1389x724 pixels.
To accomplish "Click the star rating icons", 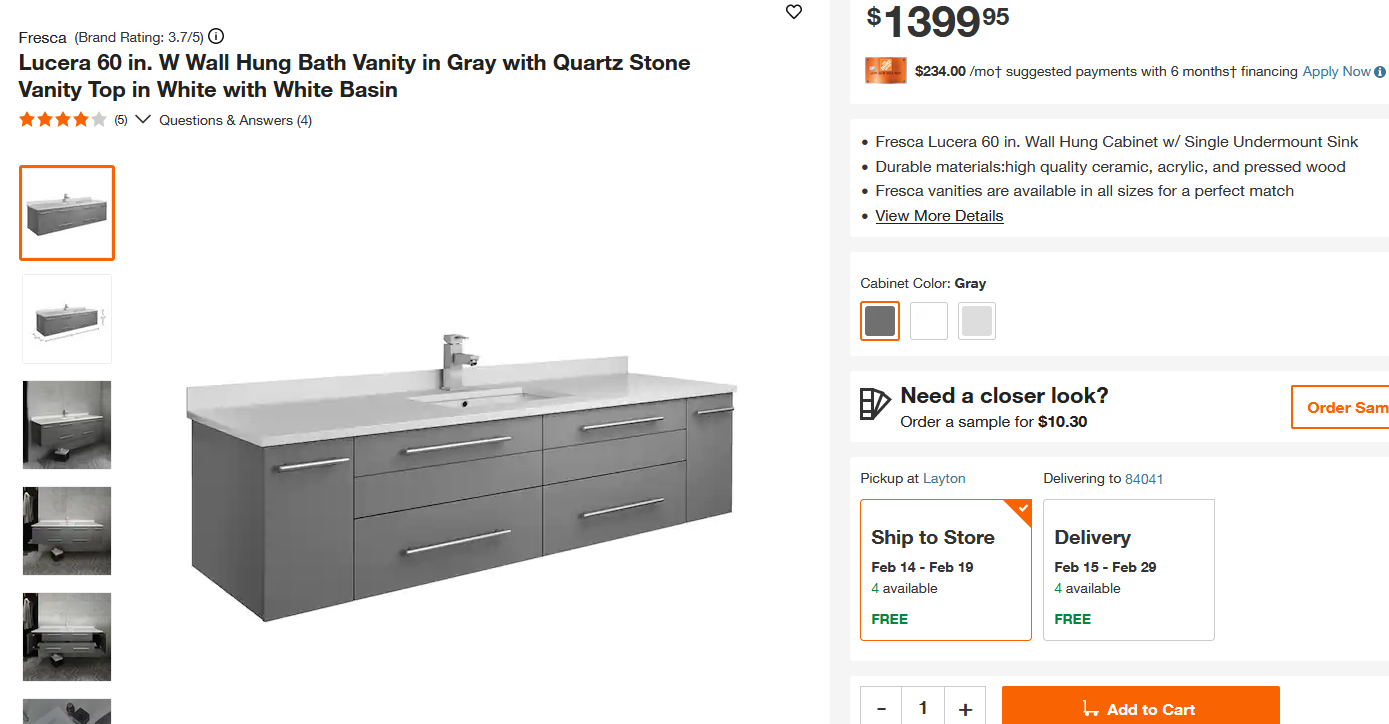I will [62, 120].
